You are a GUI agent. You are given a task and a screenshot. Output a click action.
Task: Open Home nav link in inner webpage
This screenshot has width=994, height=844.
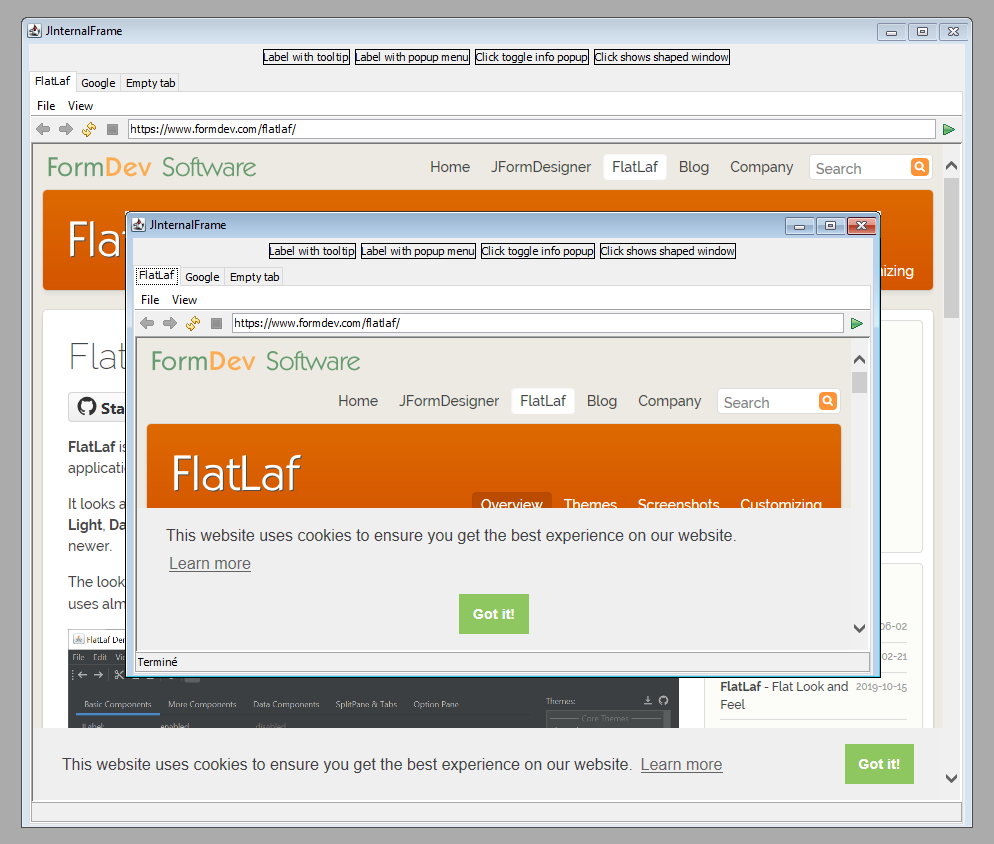pos(358,401)
